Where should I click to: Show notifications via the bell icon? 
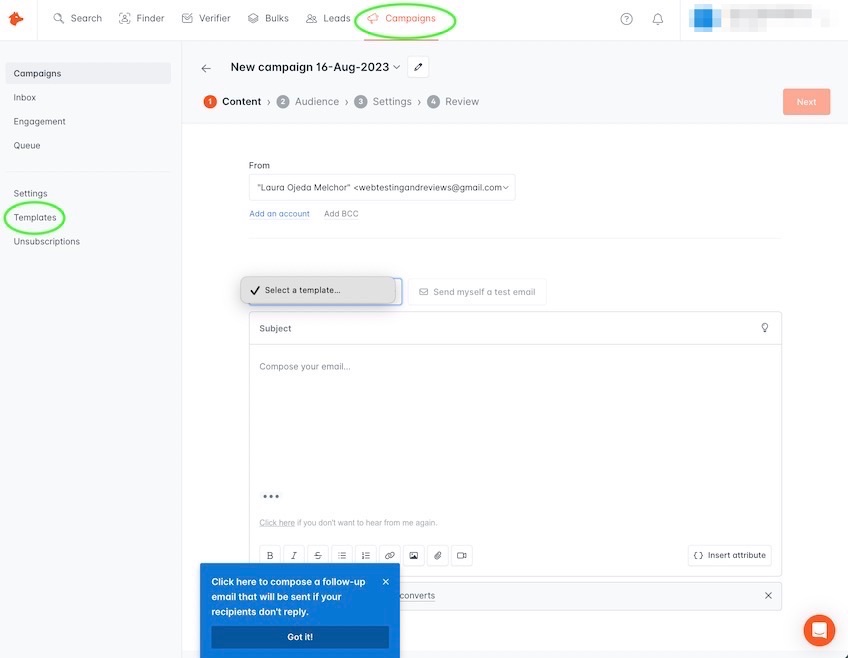coord(658,19)
